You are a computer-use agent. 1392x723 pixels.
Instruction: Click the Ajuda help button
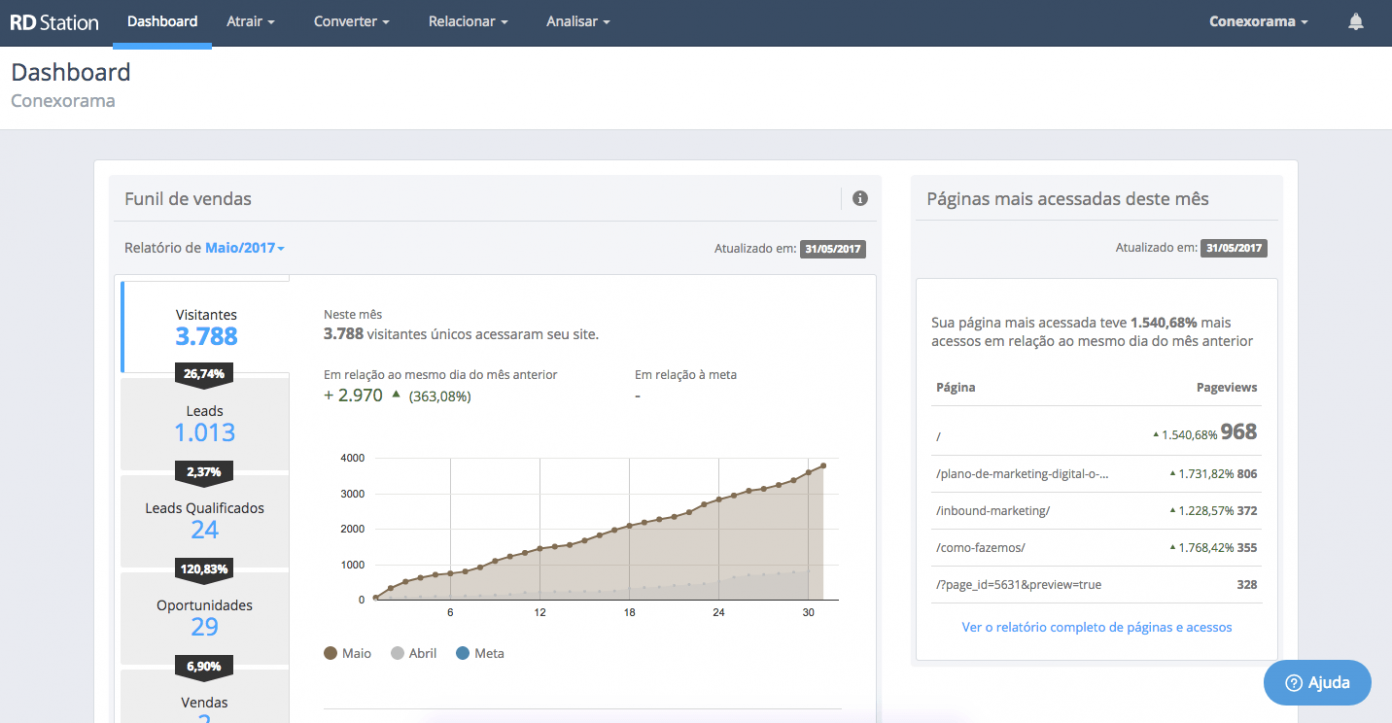click(1316, 683)
